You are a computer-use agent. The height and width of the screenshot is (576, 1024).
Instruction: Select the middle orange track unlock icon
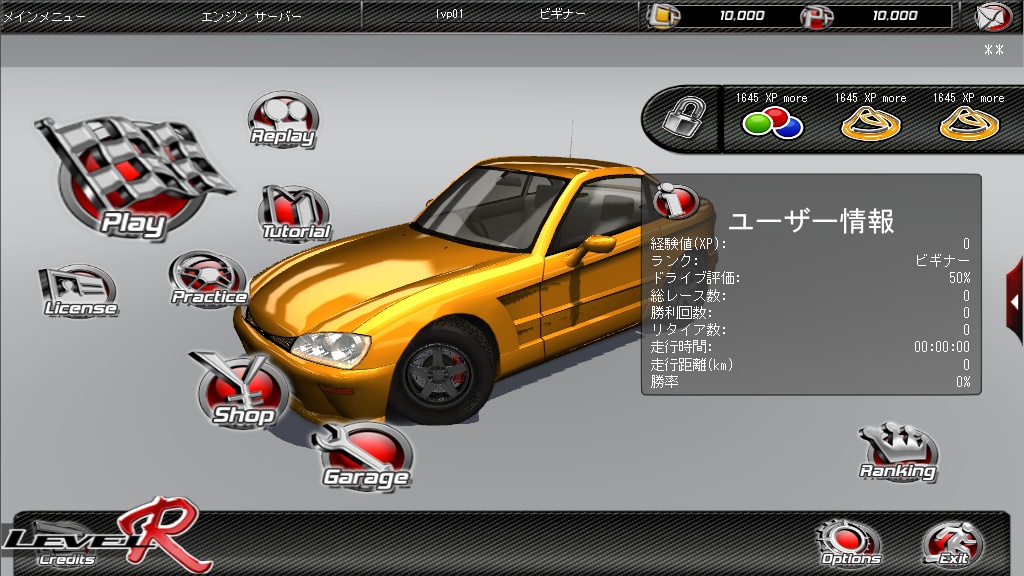coord(871,123)
